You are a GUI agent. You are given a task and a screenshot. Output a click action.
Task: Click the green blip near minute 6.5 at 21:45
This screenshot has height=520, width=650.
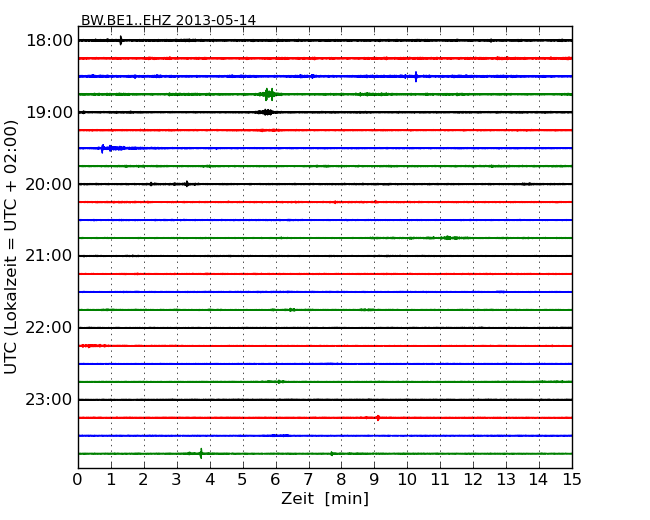pos(292,310)
